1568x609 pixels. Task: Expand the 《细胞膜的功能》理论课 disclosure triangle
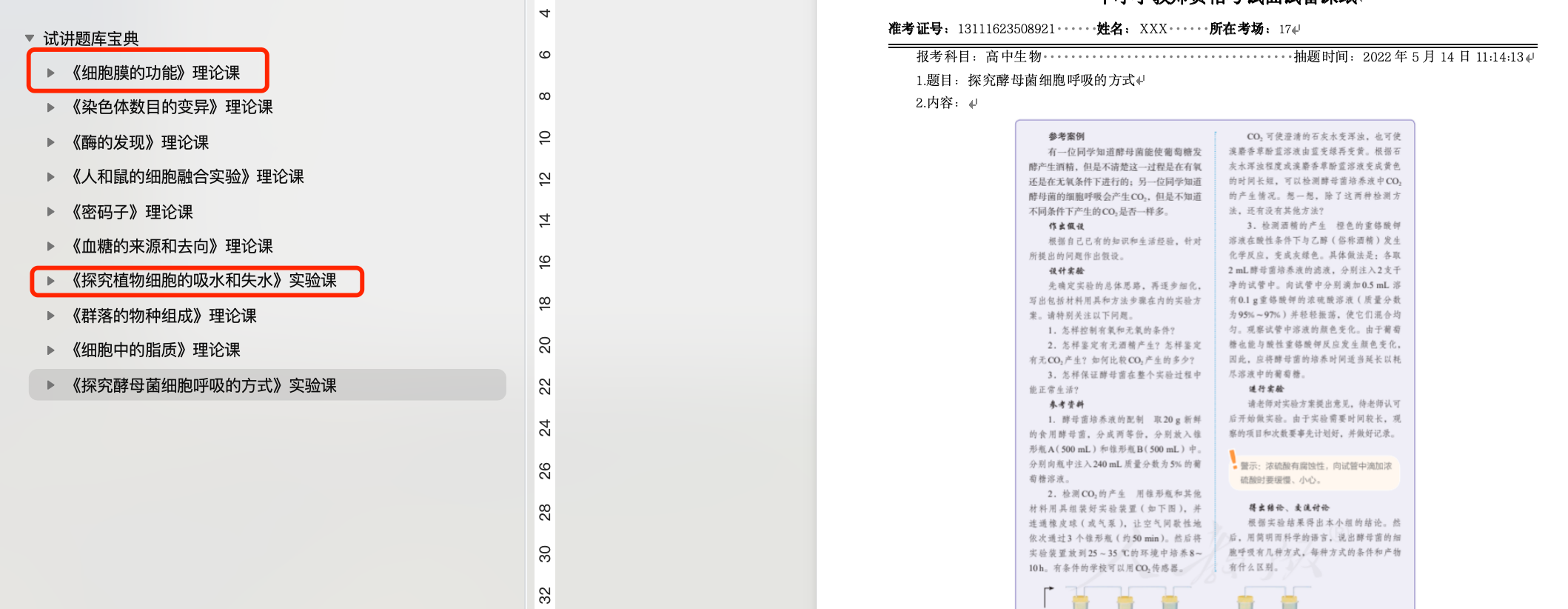pos(50,73)
